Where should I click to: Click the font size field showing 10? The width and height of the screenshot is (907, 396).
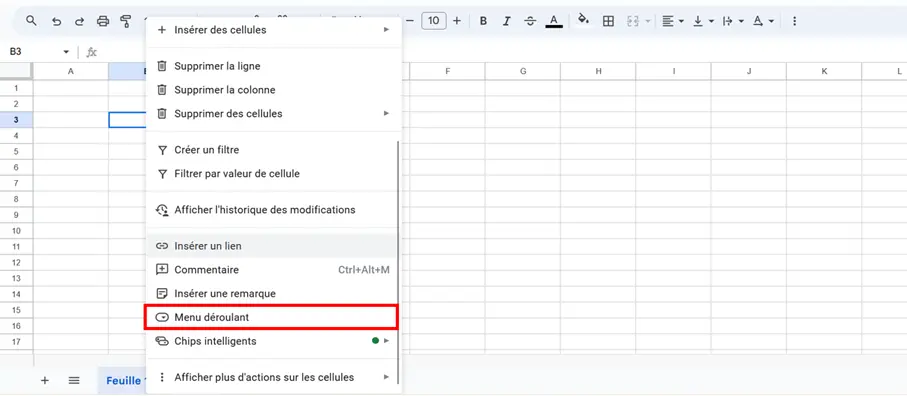[434, 21]
